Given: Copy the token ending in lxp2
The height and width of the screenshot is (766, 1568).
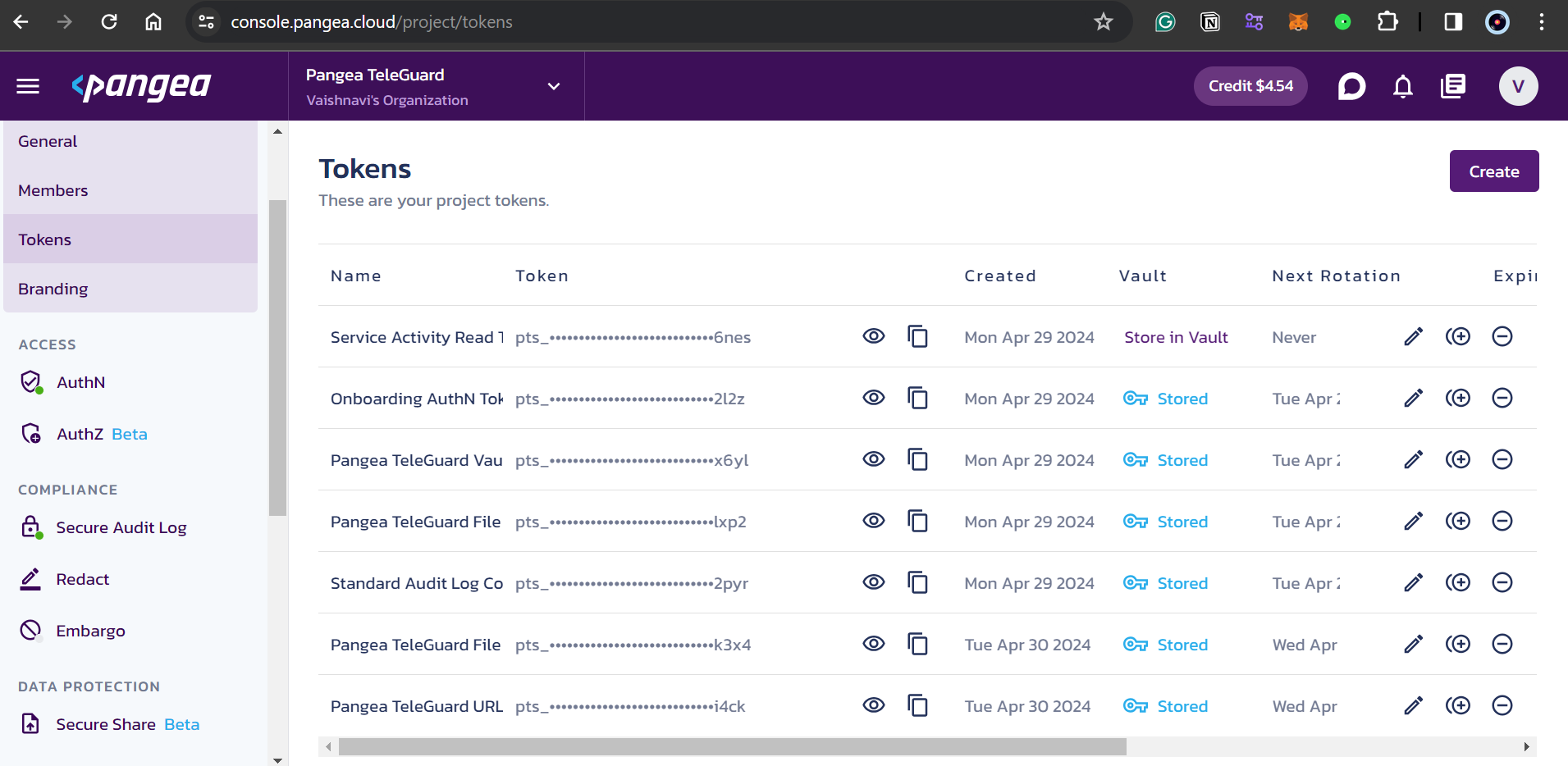Looking at the screenshot, I should click(x=917, y=521).
